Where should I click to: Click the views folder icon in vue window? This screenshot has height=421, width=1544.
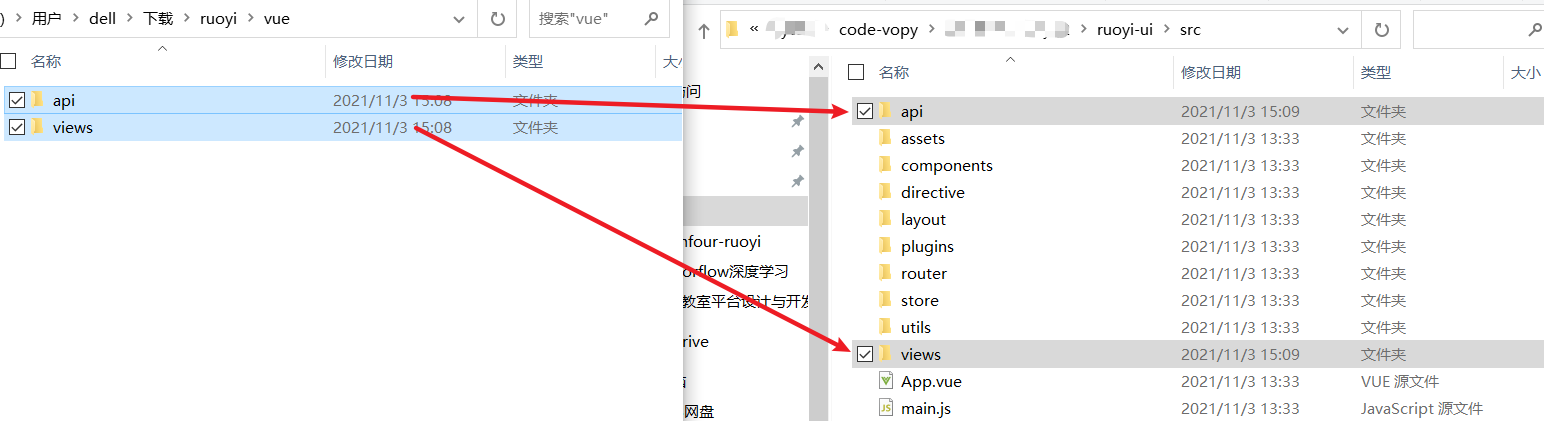click(39, 126)
